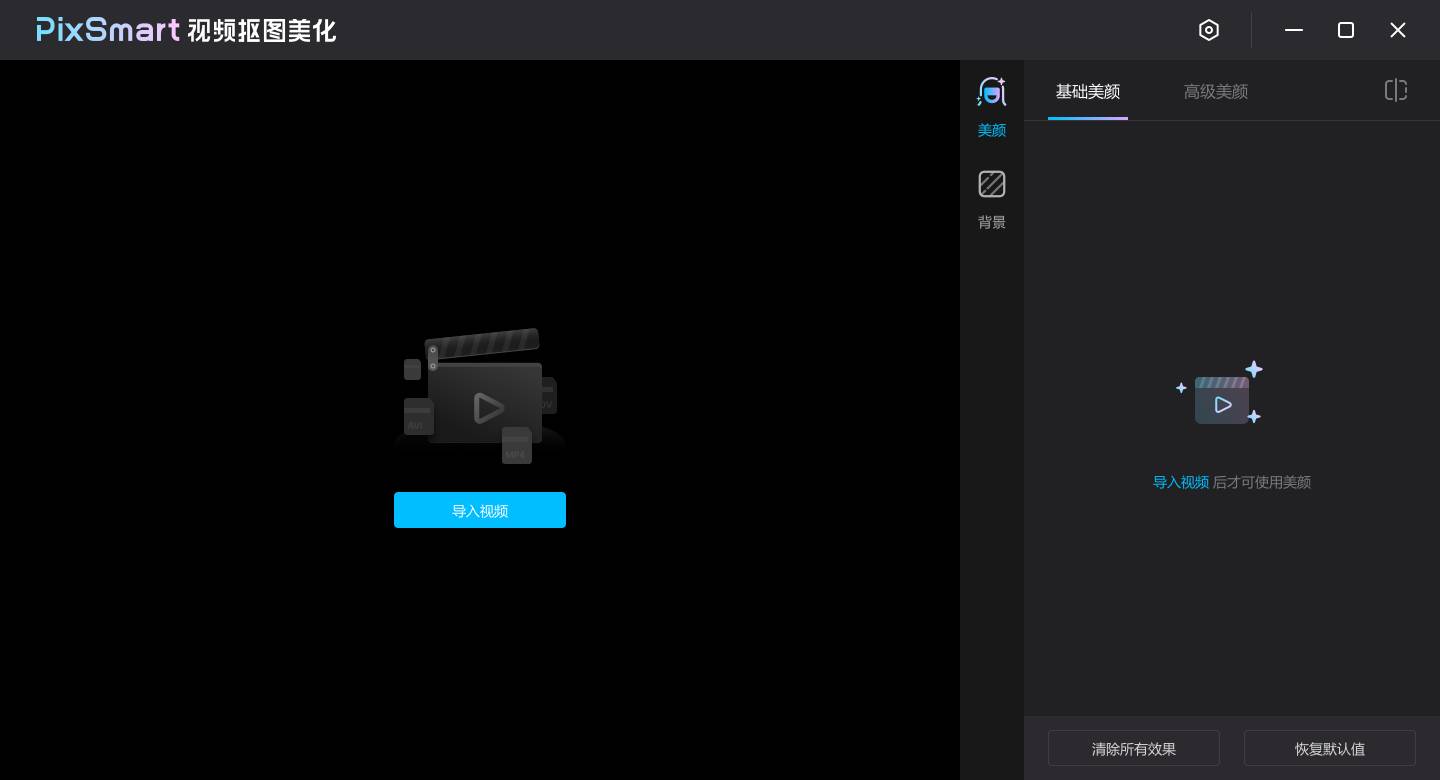Click the 视频抠图美化 title text
The width and height of the screenshot is (1440, 780).
[x=261, y=30]
